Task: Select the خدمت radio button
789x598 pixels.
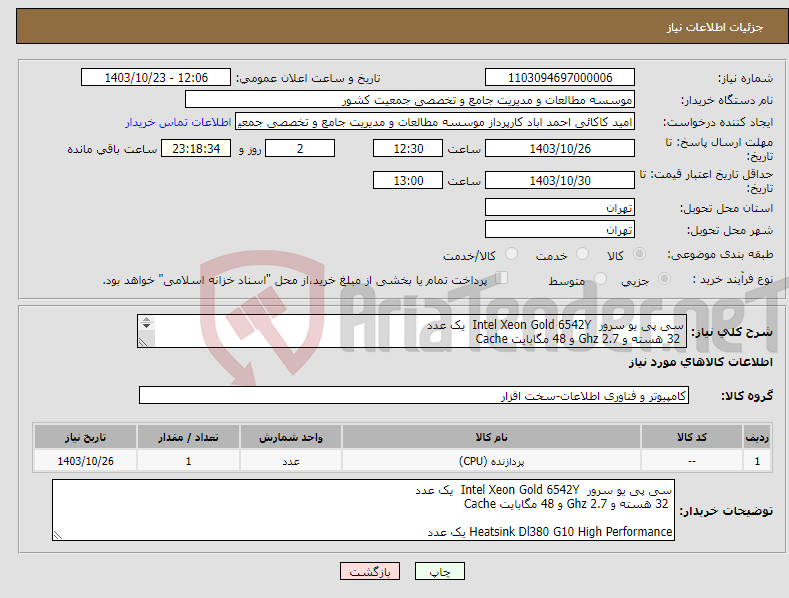Action: [x=582, y=254]
